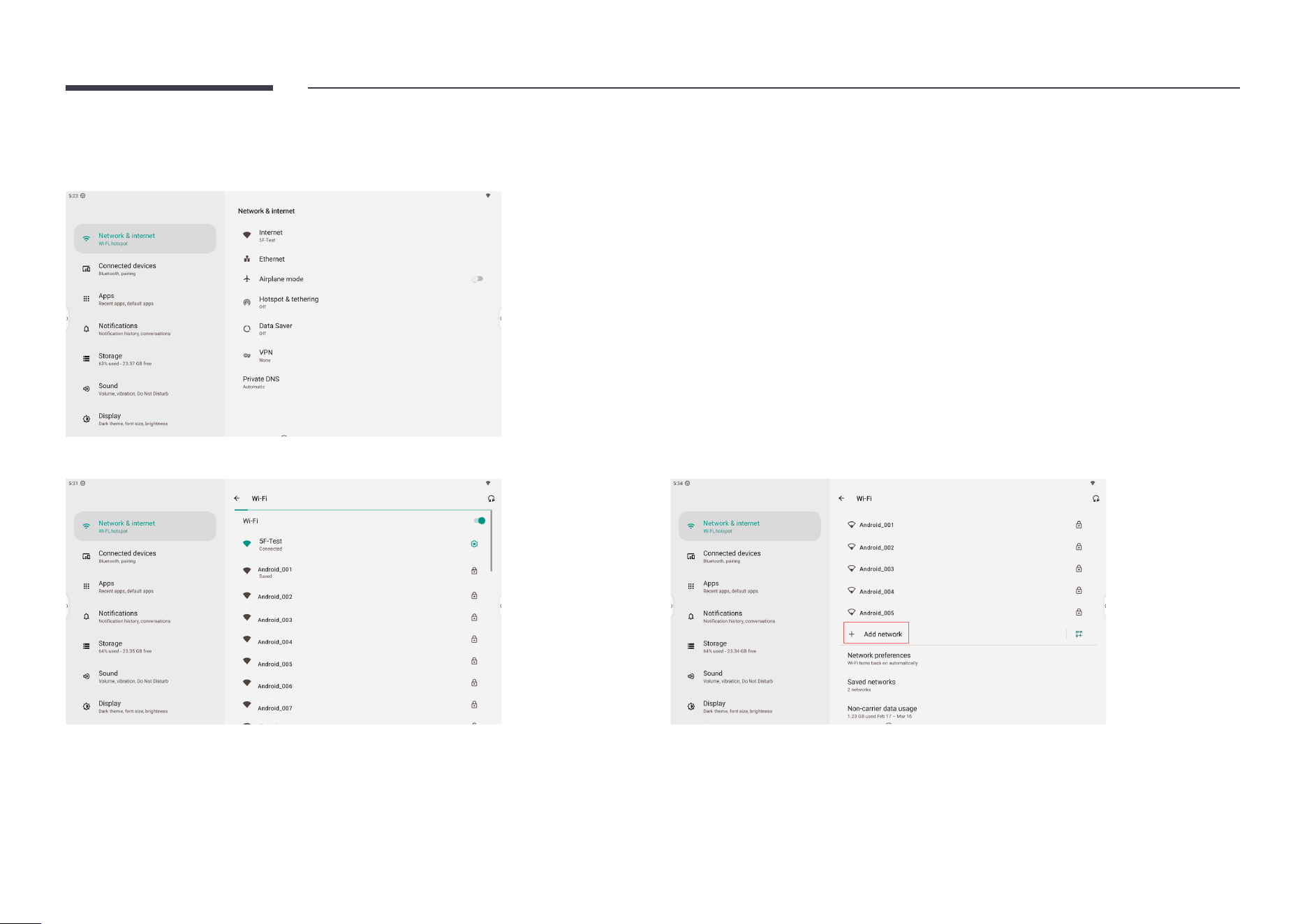This screenshot has height=924, width=1307.
Task: Click the Data Saver circle icon
Action: (x=246, y=329)
